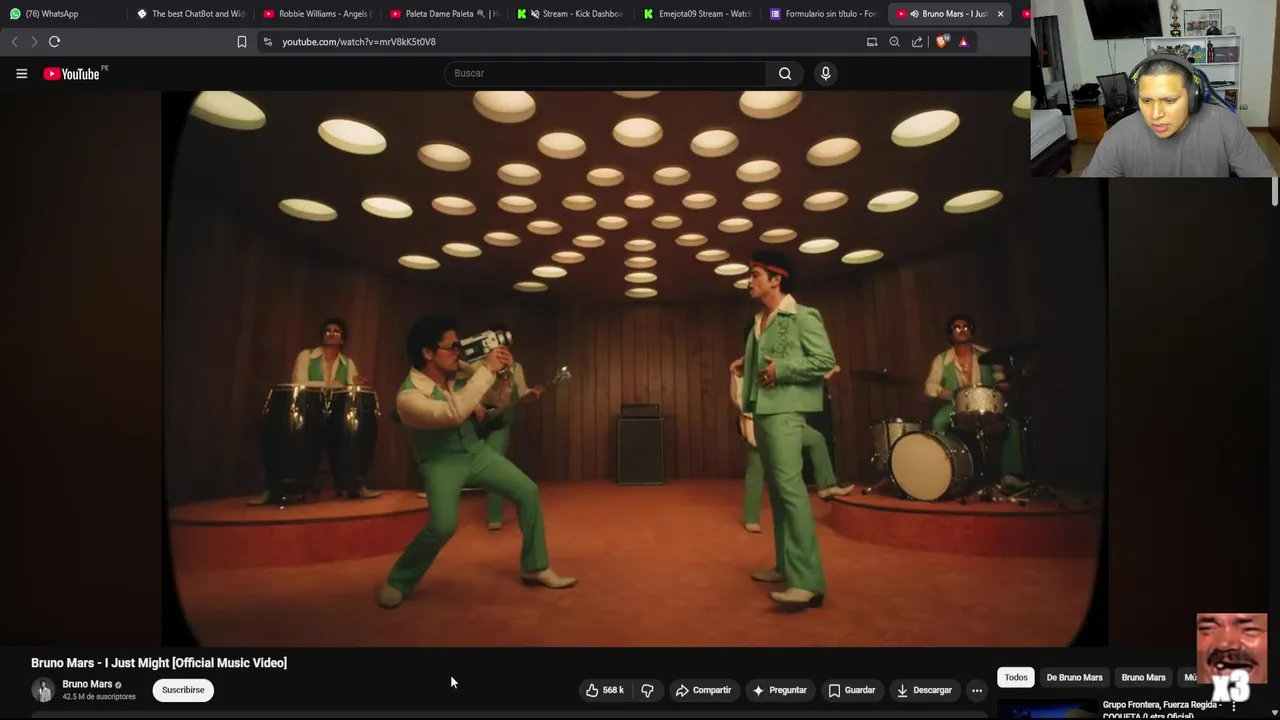Open the zoom magnifier icon in address bar

894,42
